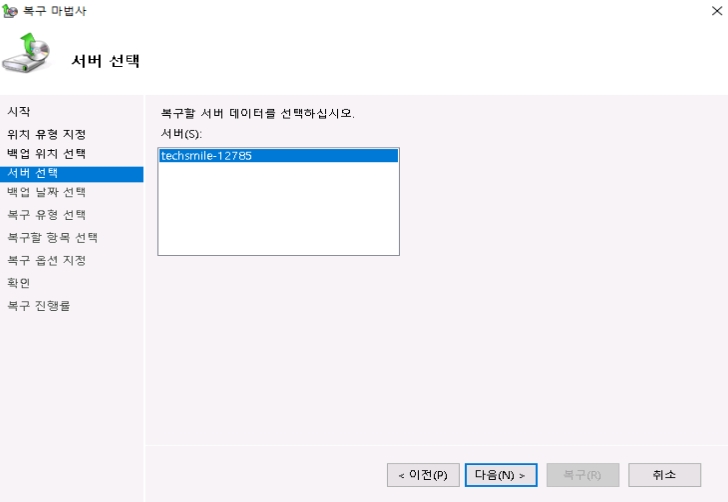Click the small wizard icon in title bar
The image size is (728, 502).
10,11
